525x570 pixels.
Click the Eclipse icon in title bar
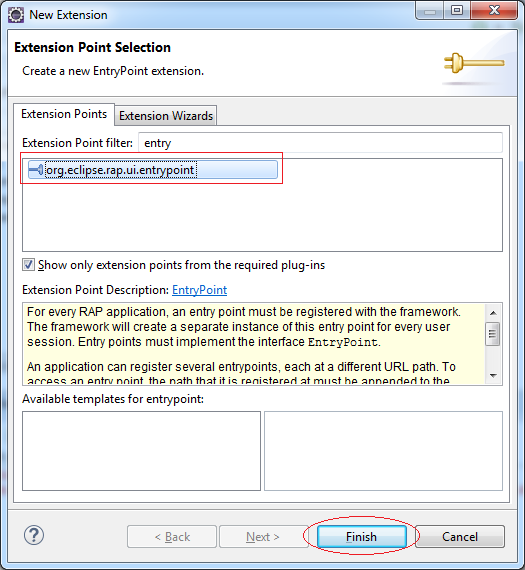pyautogui.click(x=16, y=15)
